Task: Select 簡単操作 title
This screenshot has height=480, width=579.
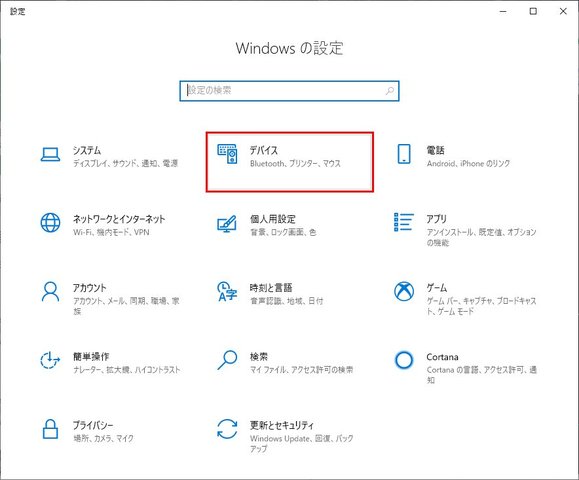Action: 91,356
